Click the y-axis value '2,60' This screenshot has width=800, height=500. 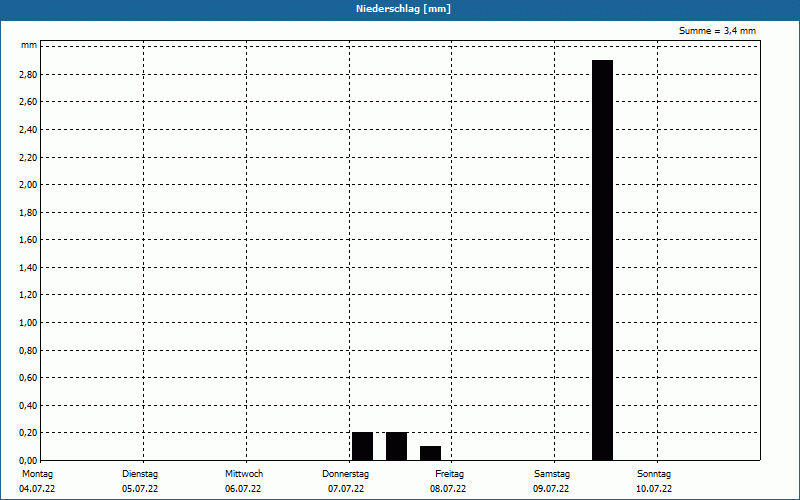pyautogui.click(x=28, y=102)
